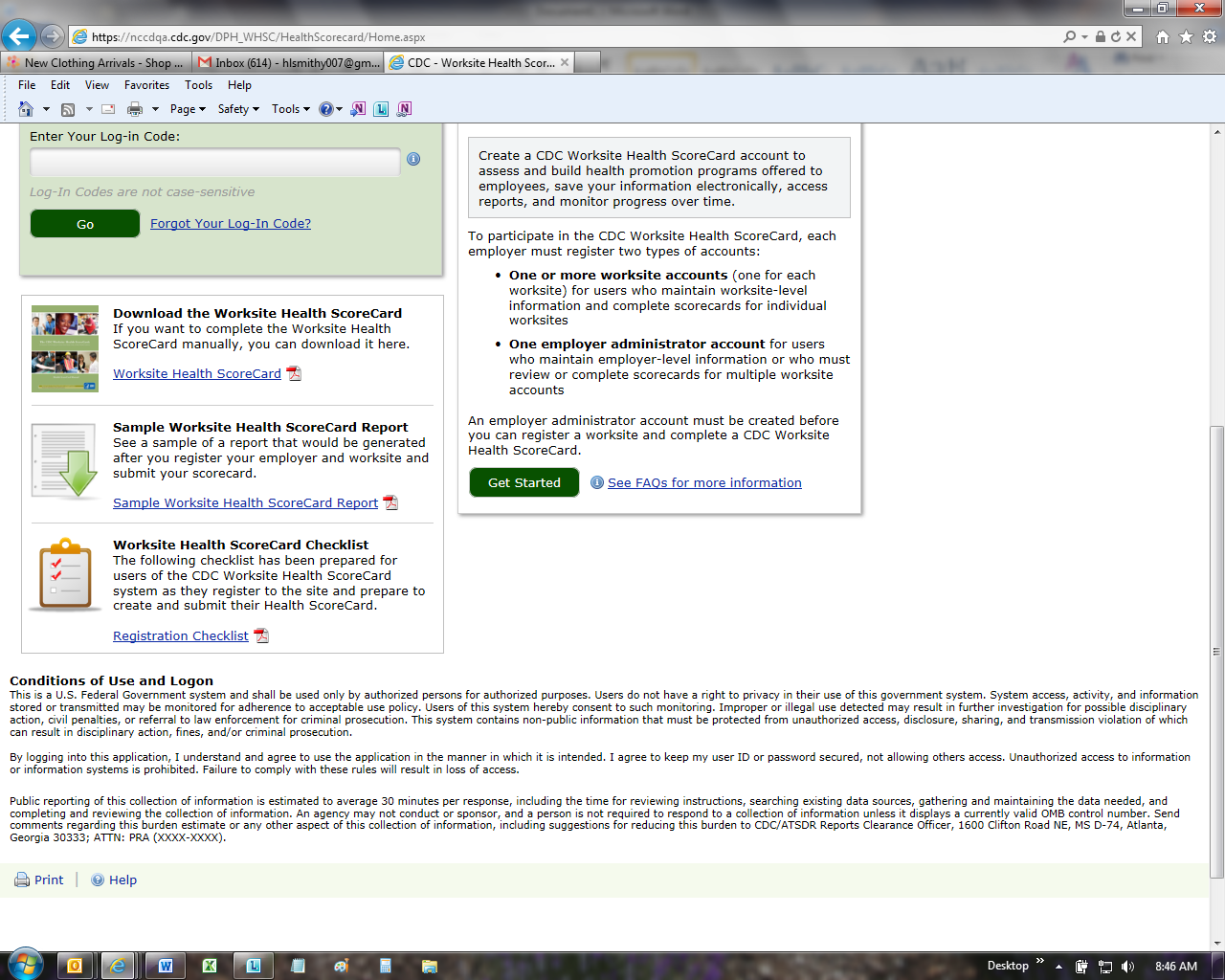Click the PDF icon beside Sample ScoreCard Report

point(390,502)
